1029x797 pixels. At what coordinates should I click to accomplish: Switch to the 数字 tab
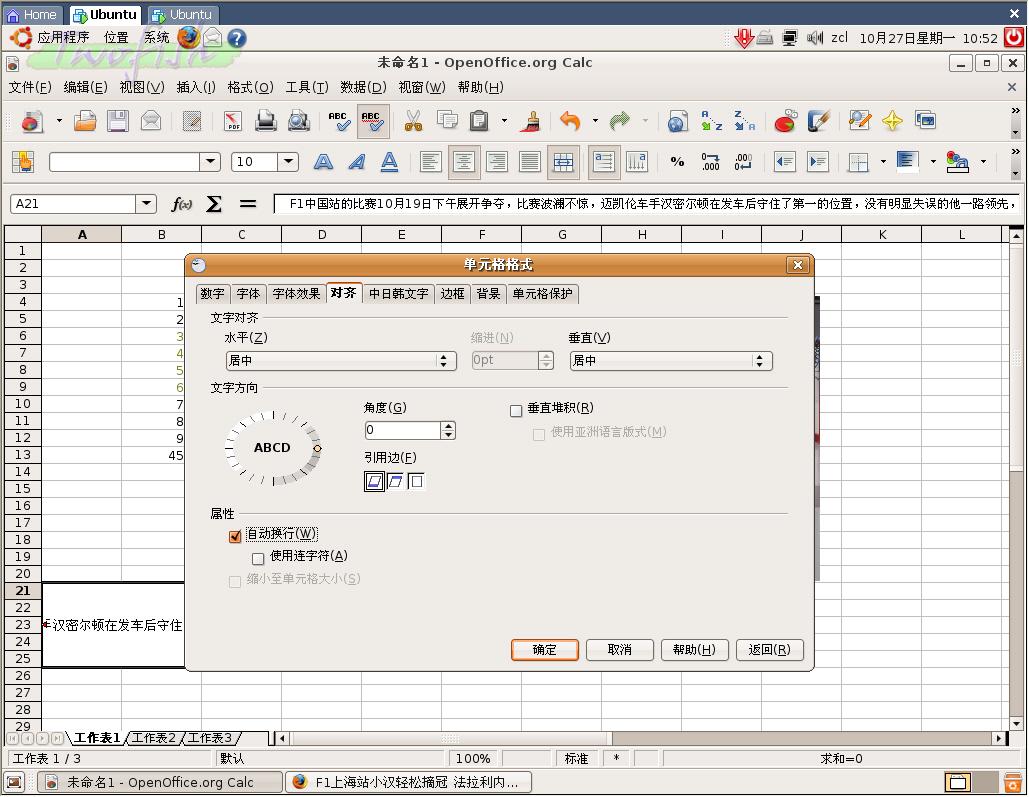212,294
